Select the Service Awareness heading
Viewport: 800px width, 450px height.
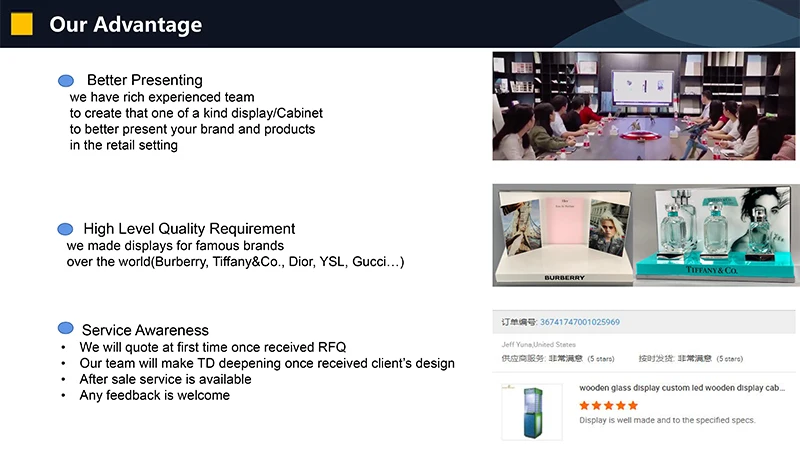pos(145,330)
